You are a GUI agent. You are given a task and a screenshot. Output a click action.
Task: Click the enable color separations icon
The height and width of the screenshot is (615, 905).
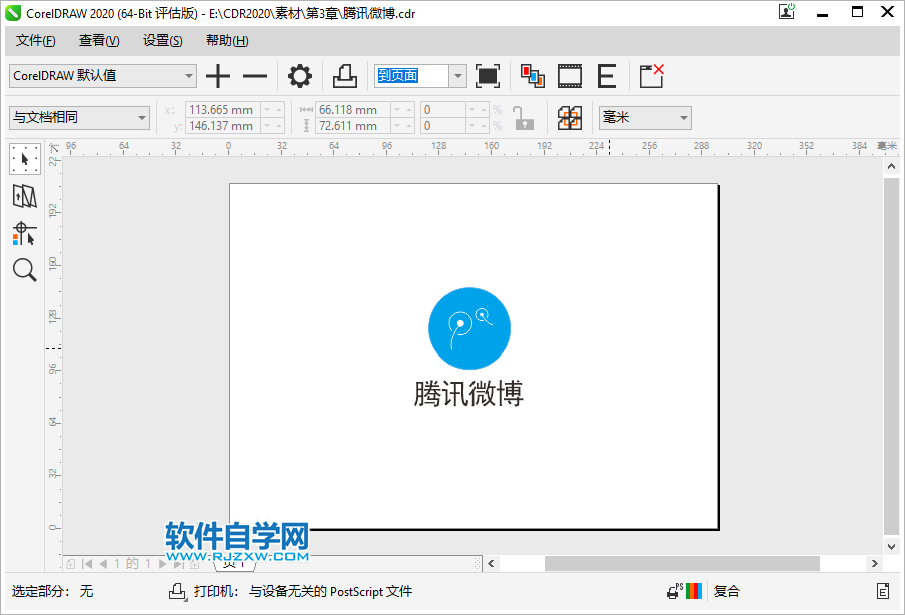(532, 76)
